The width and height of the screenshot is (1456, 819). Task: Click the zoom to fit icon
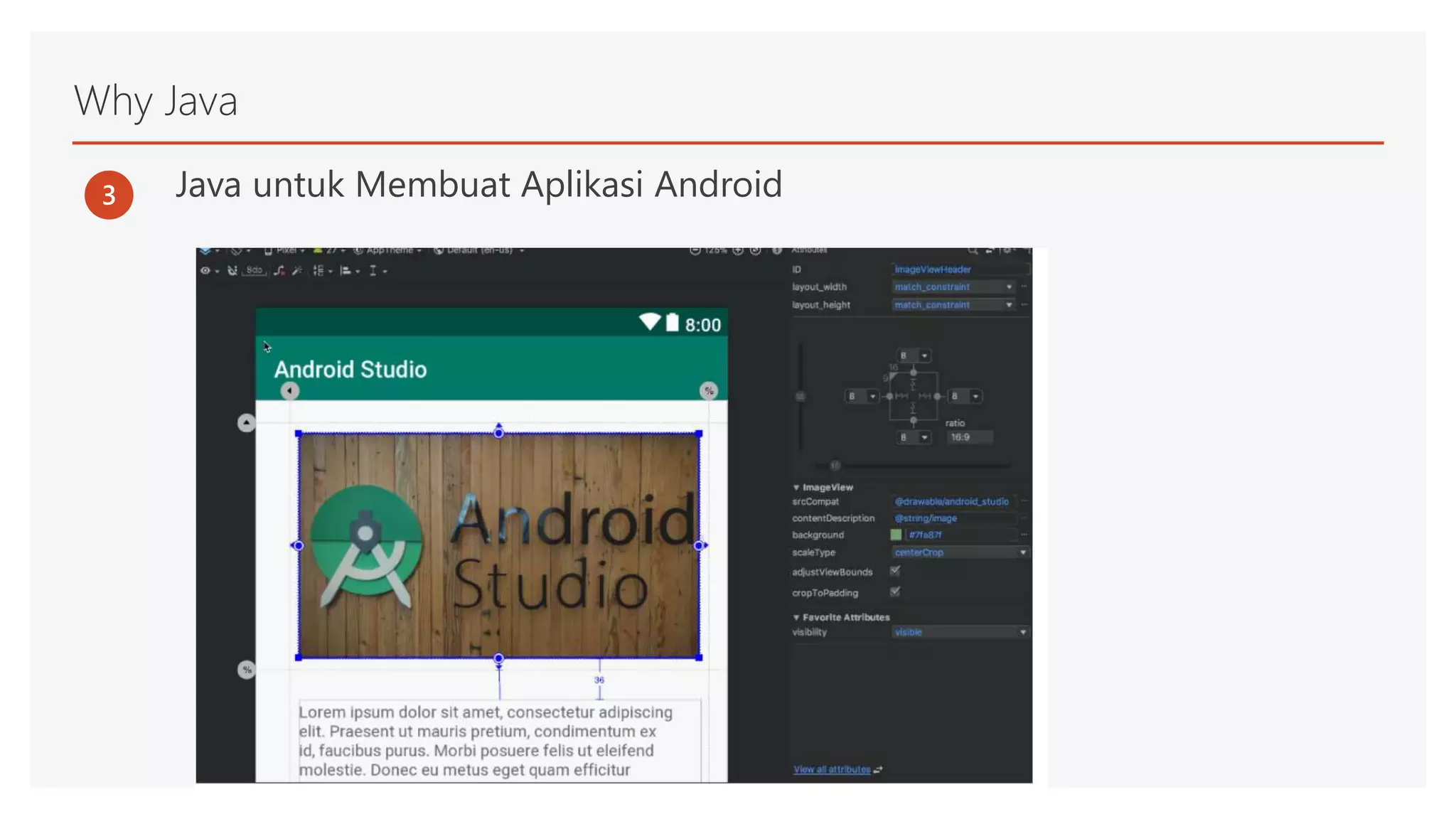click(756, 250)
